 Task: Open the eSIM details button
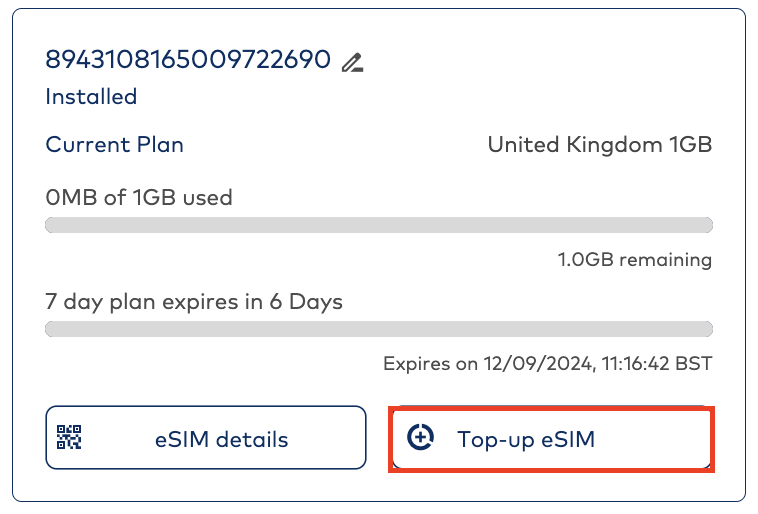click(205, 438)
